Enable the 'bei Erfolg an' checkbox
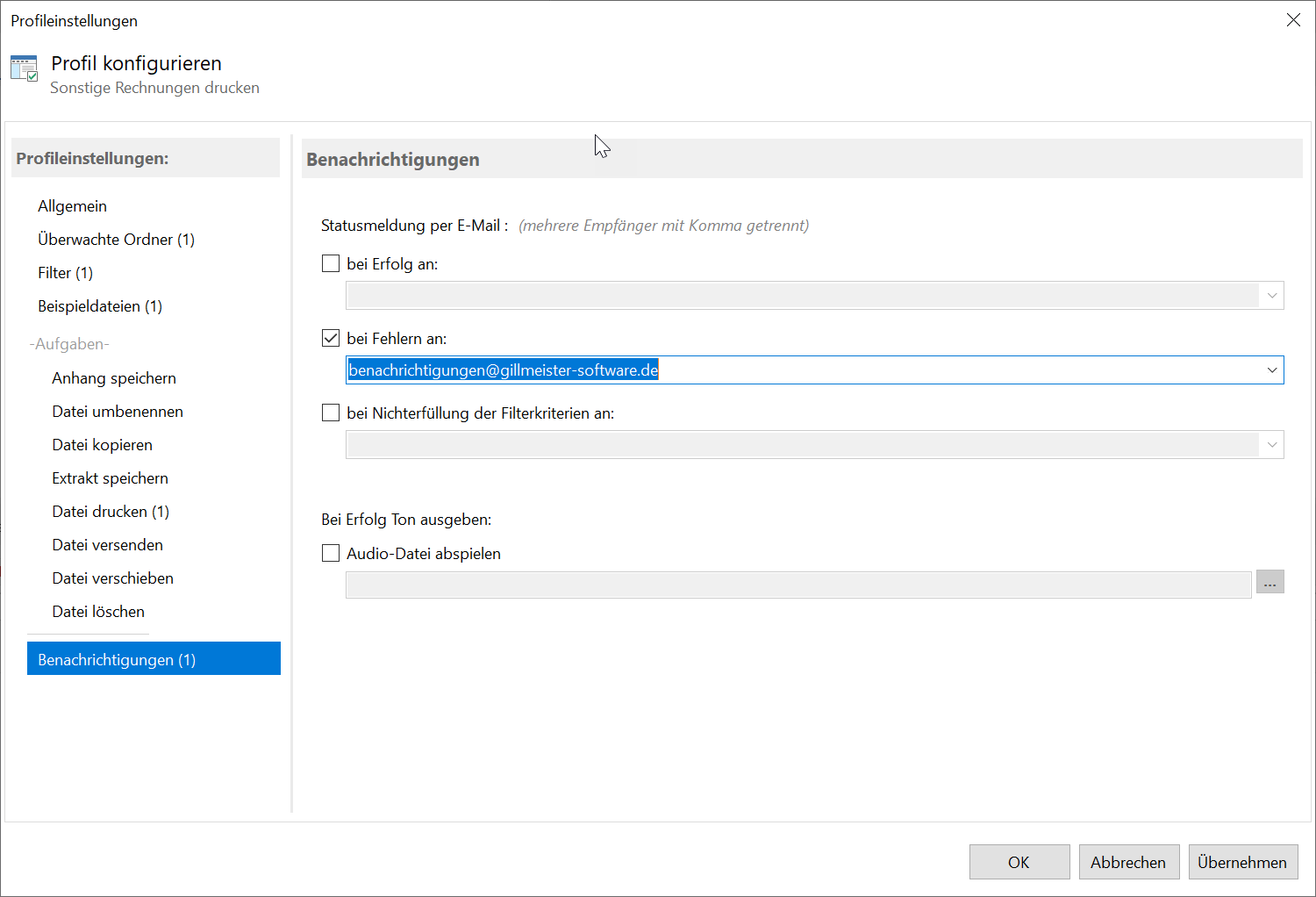This screenshot has width=1316, height=897. [331, 263]
